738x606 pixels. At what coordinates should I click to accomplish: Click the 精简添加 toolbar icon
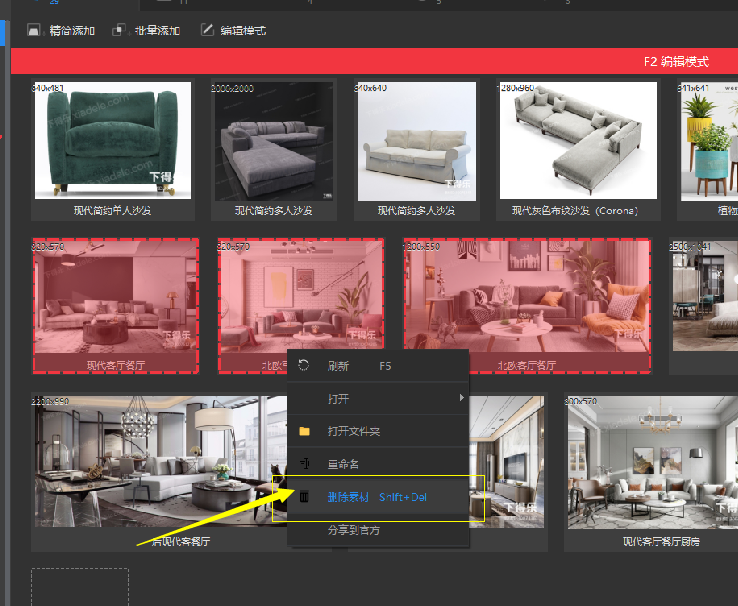33,30
